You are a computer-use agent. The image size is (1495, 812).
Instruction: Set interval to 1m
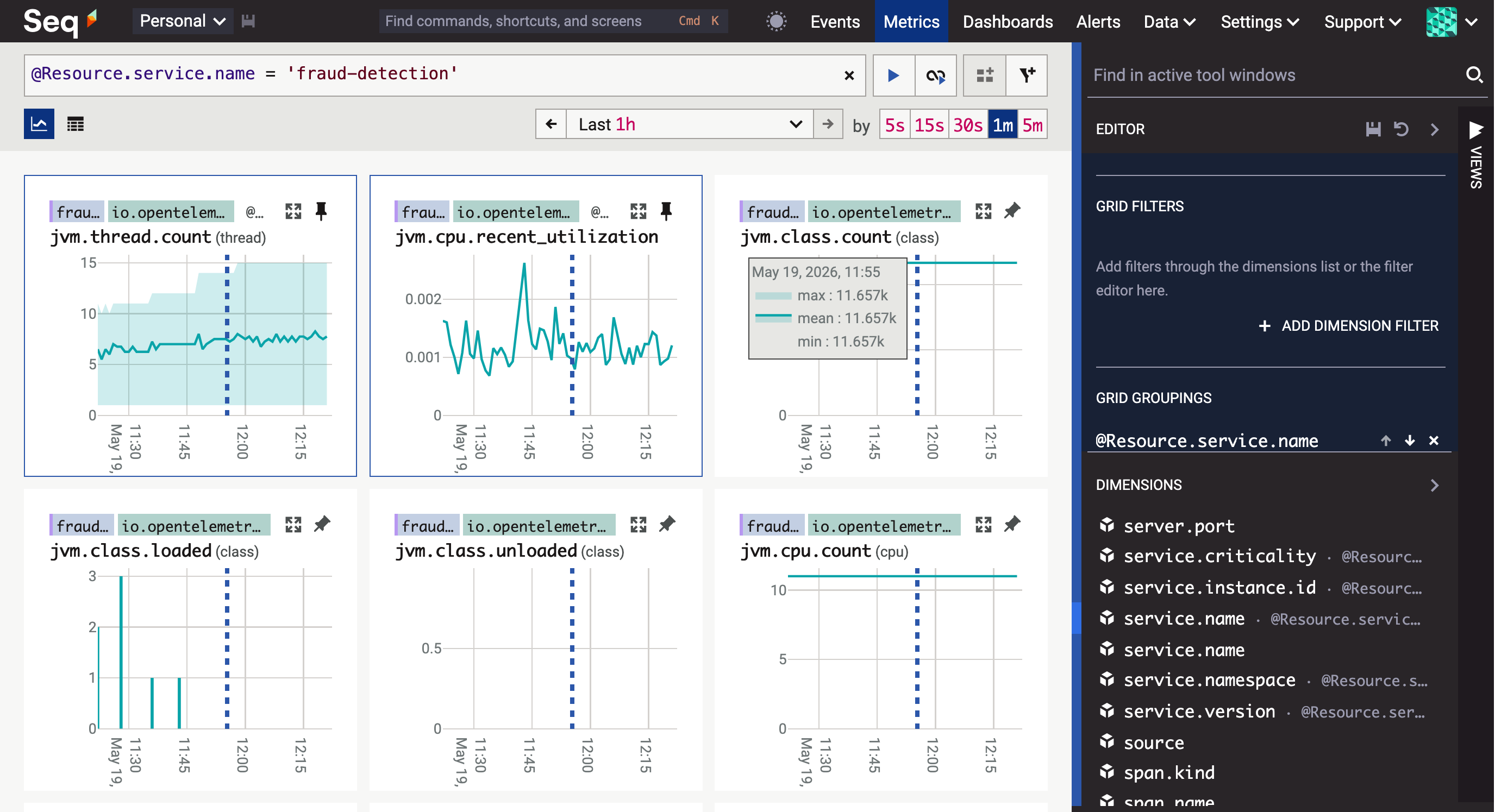(1003, 124)
